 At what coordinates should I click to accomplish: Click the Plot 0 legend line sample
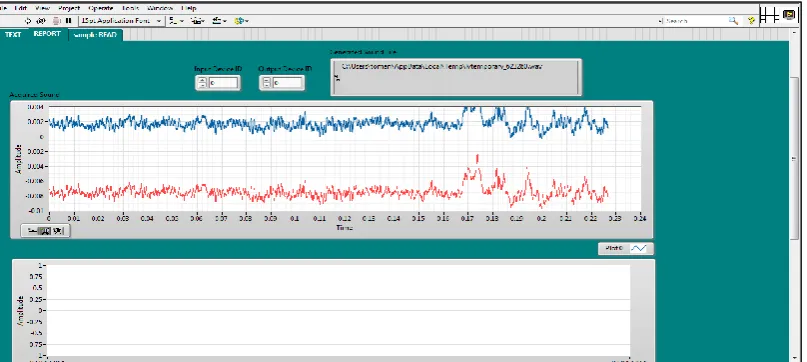(640, 249)
